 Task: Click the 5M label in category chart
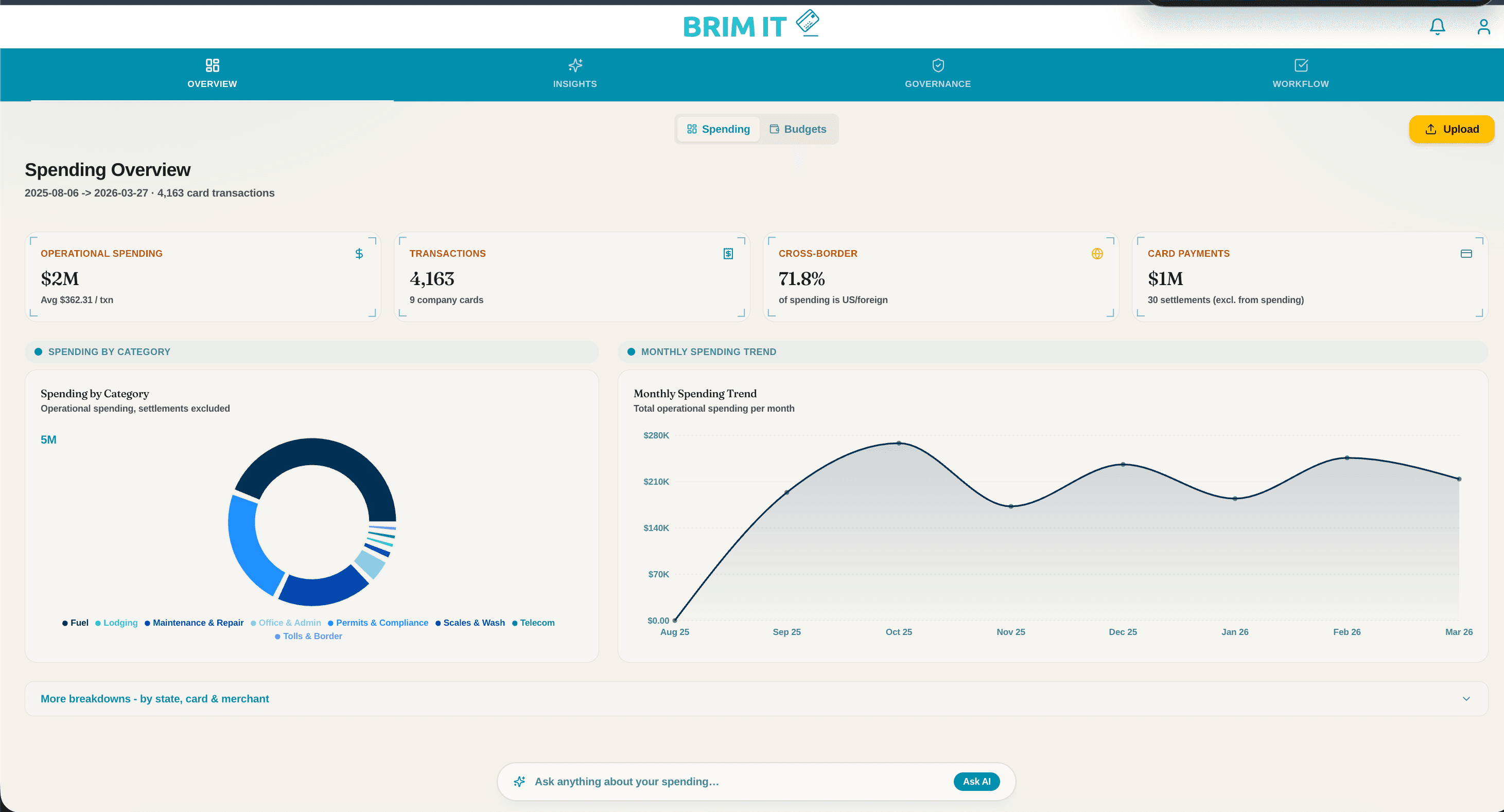tap(48, 439)
